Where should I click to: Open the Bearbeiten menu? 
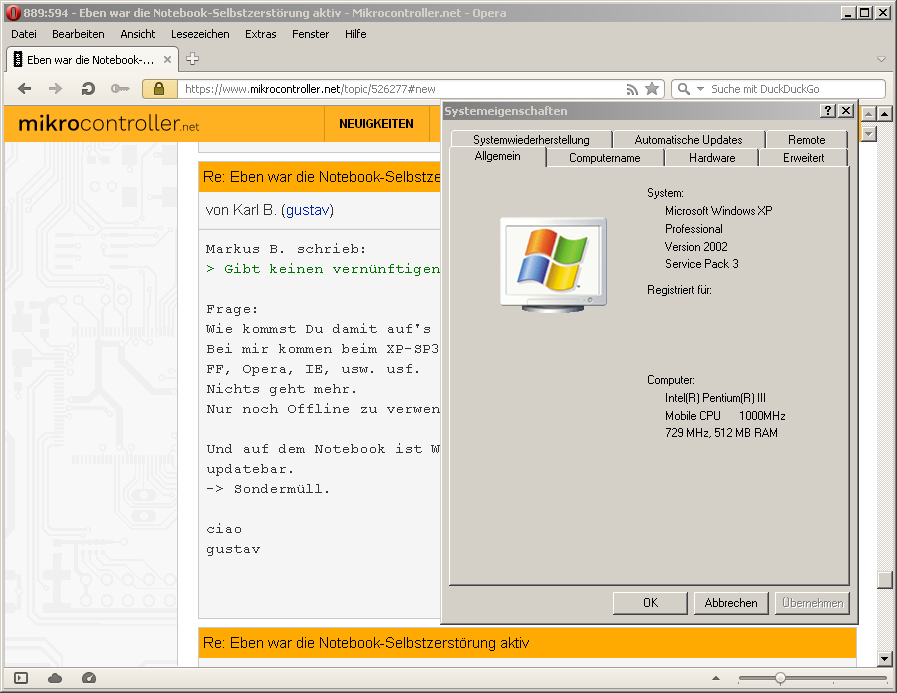[x=78, y=34]
